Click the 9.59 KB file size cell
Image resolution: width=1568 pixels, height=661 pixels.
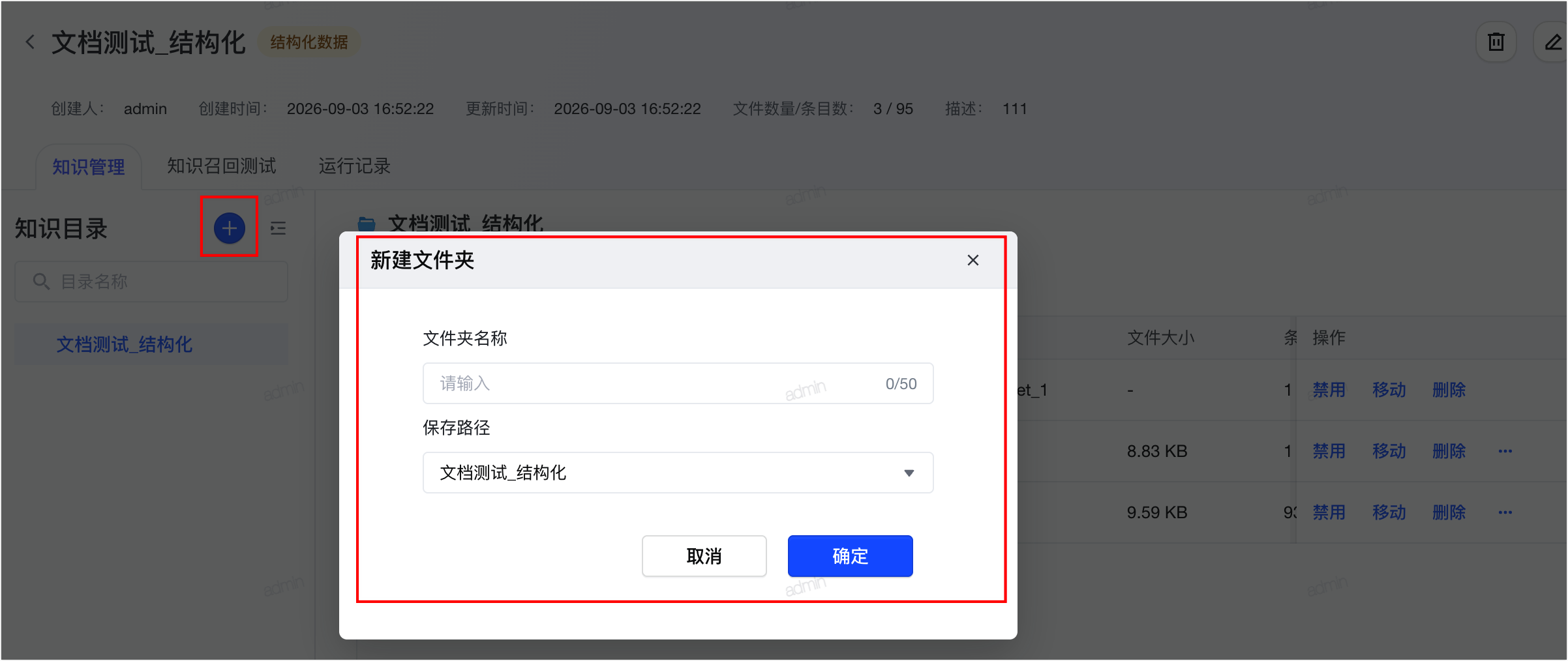pos(1157,512)
